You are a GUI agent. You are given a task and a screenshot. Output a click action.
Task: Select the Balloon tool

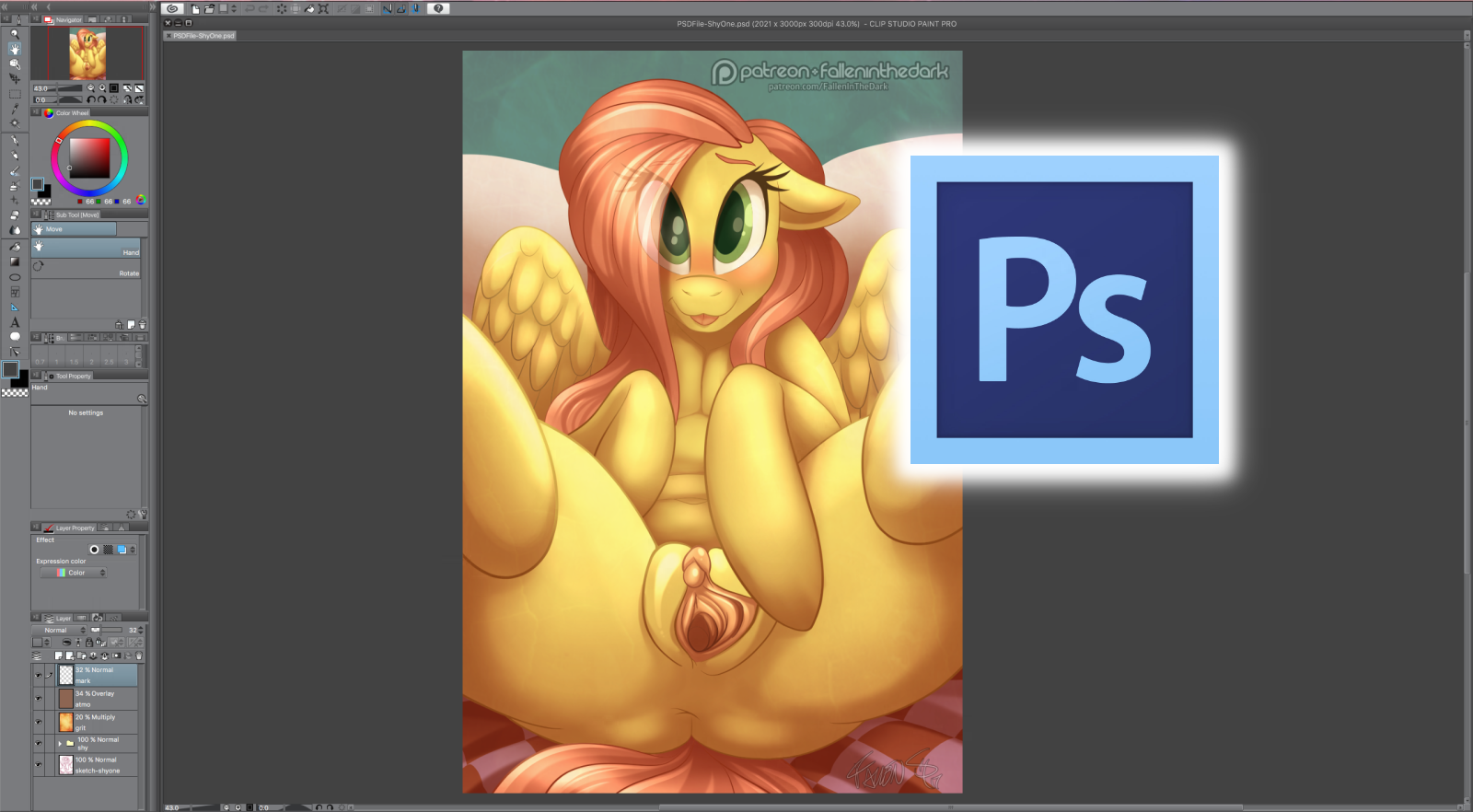(15, 337)
